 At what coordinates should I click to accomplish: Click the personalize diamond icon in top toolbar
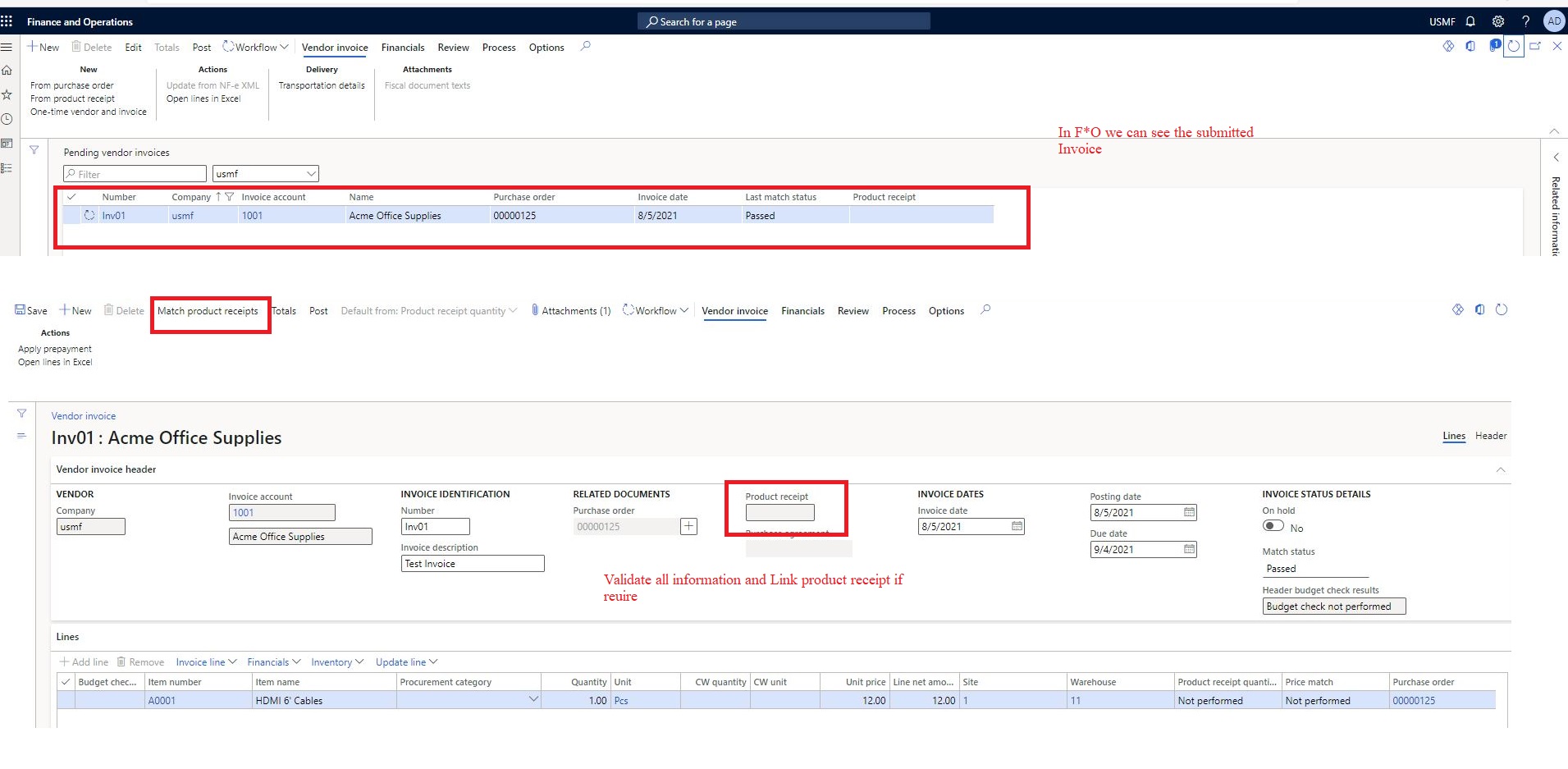click(1448, 47)
